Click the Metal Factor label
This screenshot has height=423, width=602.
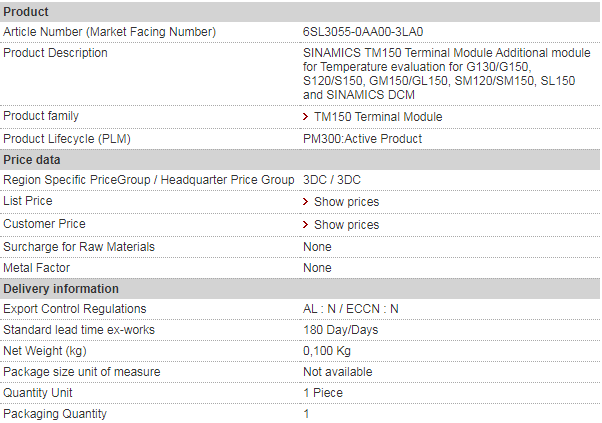36,268
